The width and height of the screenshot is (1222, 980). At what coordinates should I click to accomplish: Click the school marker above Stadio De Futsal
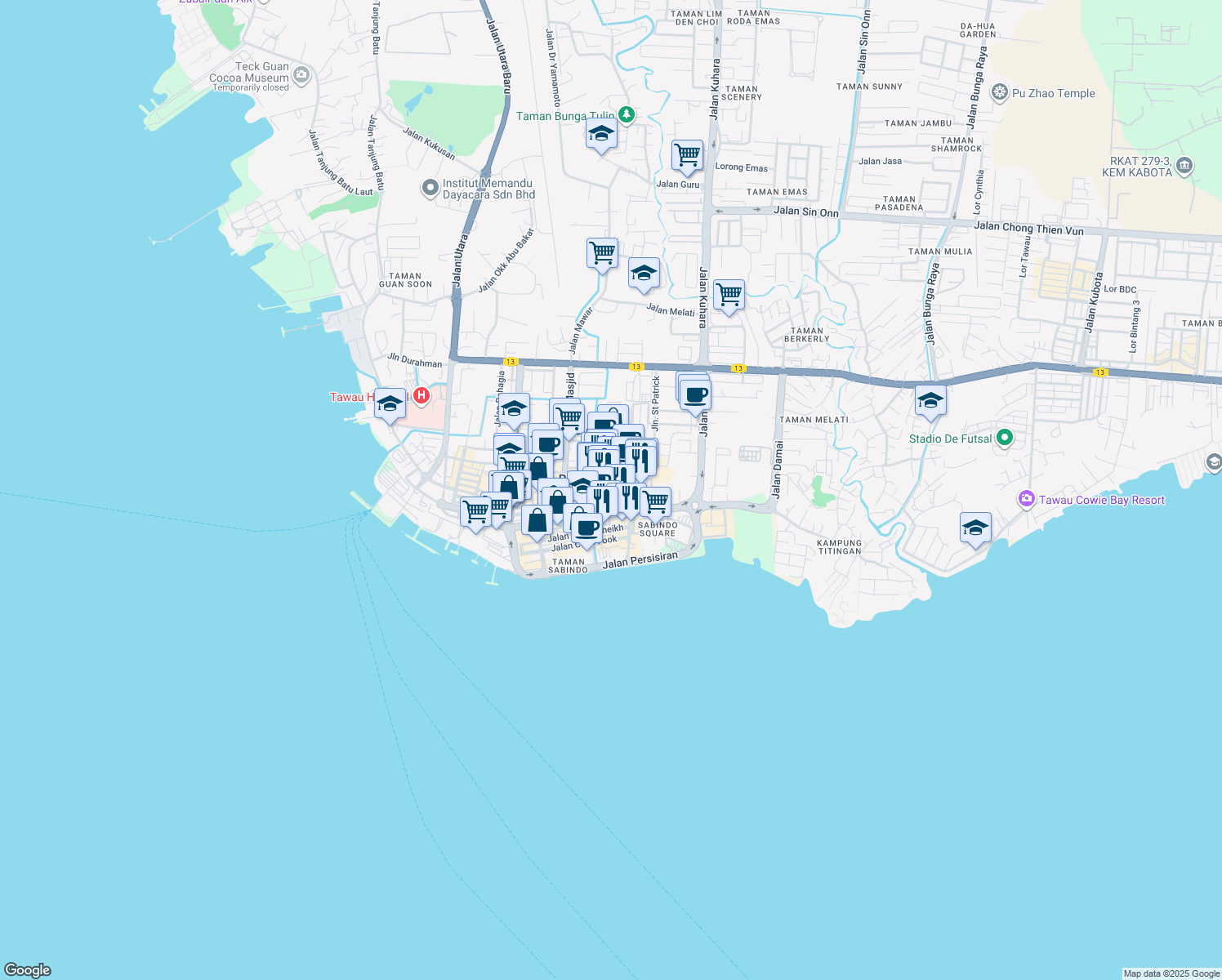930,403
